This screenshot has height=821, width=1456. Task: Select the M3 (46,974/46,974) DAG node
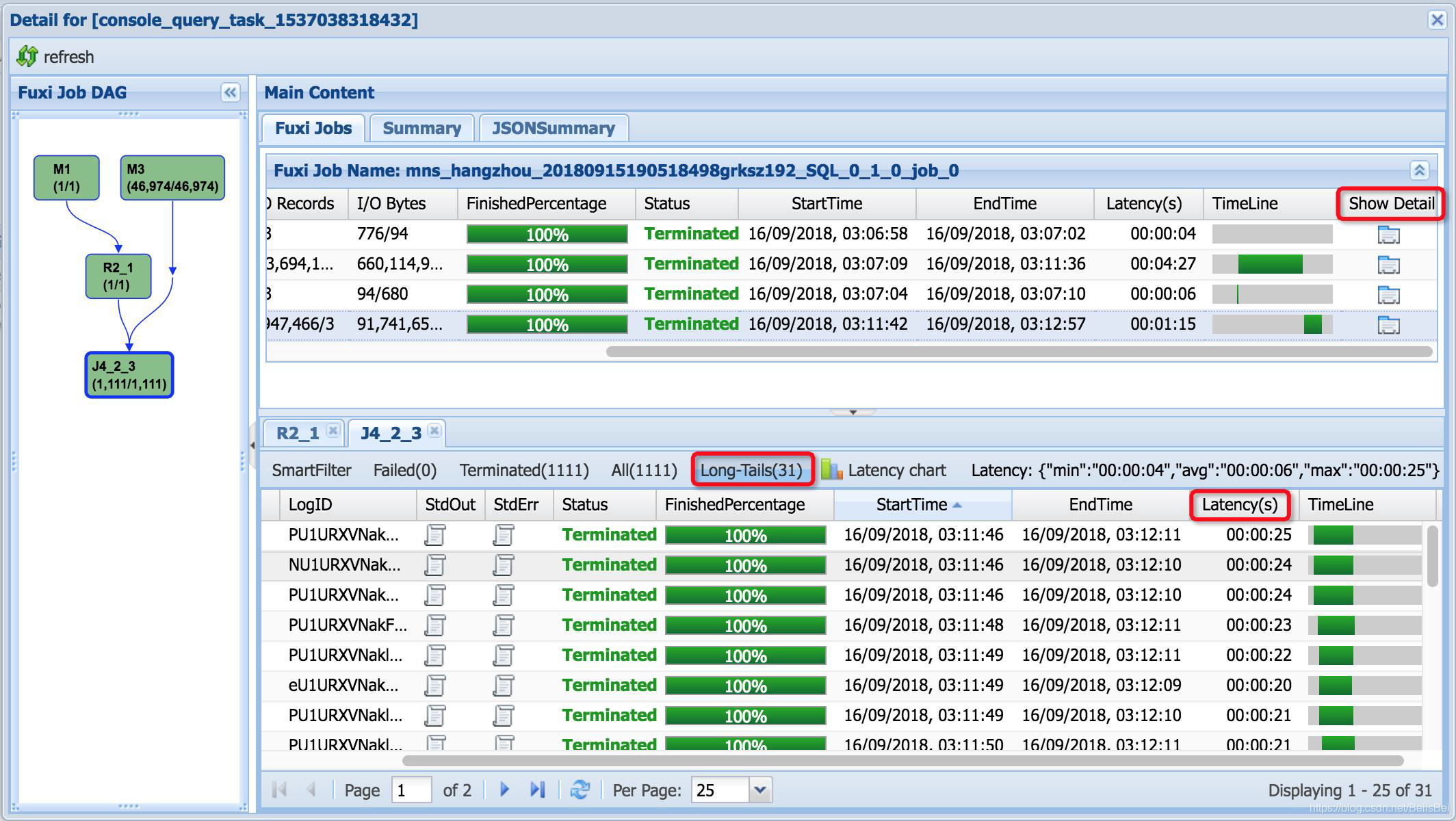pyautogui.click(x=172, y=177)
